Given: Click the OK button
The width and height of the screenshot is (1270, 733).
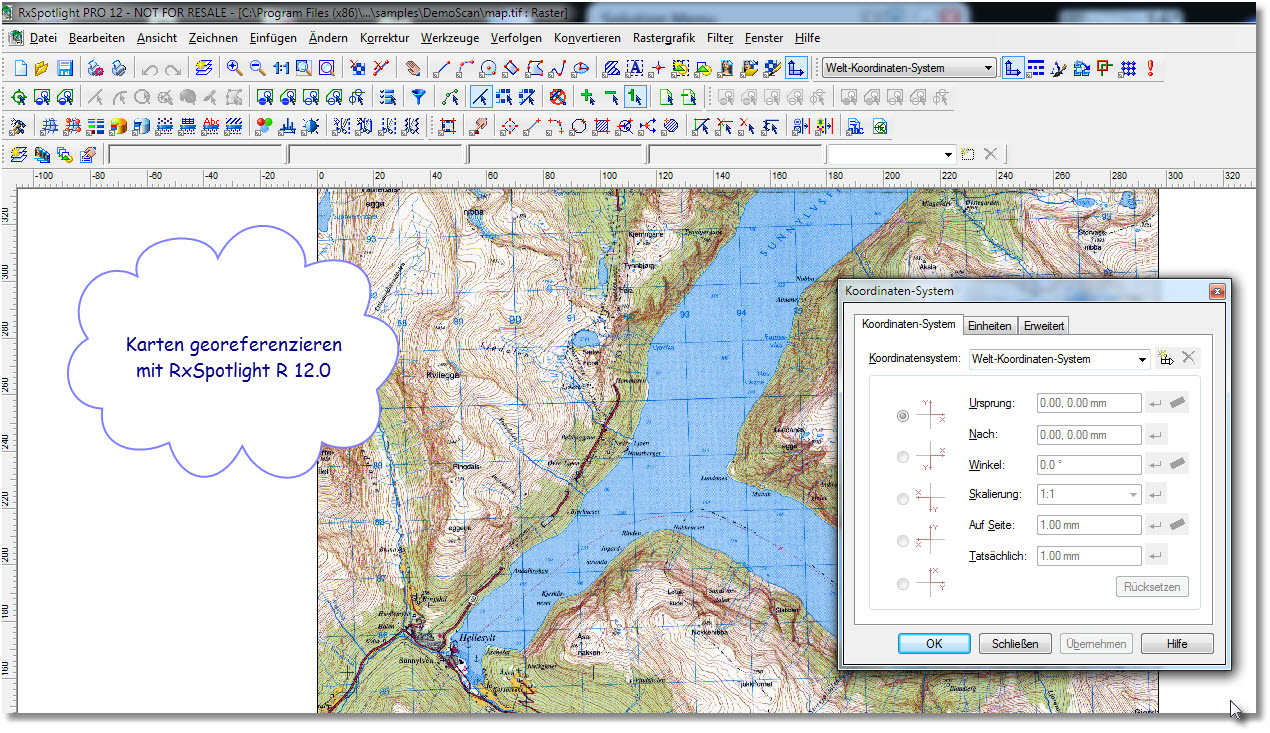Looking at the screenshot, I should point(933,643).
